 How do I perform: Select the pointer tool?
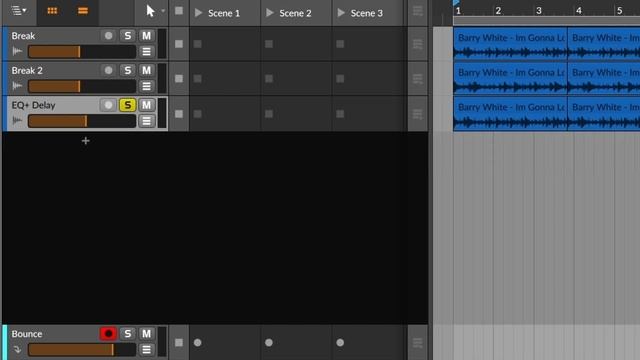pos(151,11)
